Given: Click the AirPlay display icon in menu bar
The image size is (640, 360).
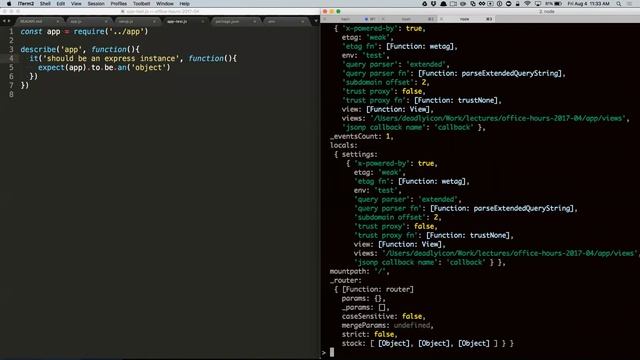Looking at the screenshot, I should pos(538,4).
